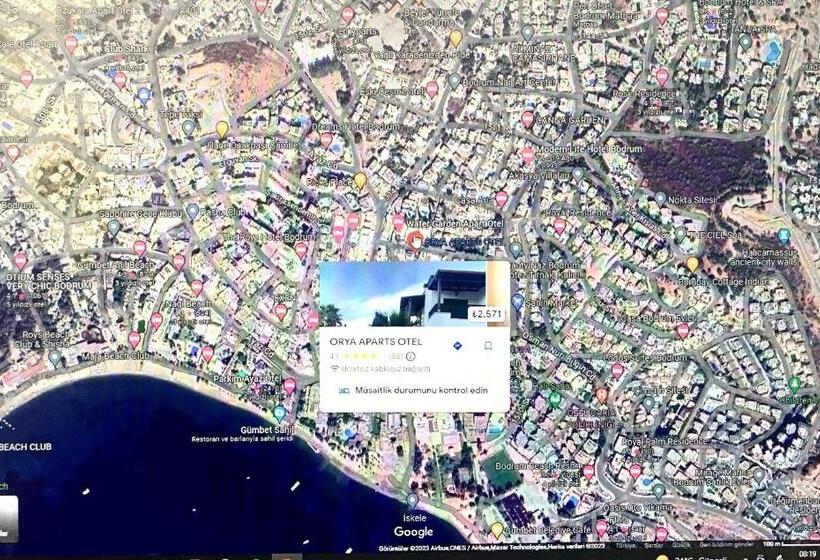This screenshot has width=820, height=560.
Task: Open the Bombay Cottage Indian restaurant pin
Action: [x=692, y=265]
